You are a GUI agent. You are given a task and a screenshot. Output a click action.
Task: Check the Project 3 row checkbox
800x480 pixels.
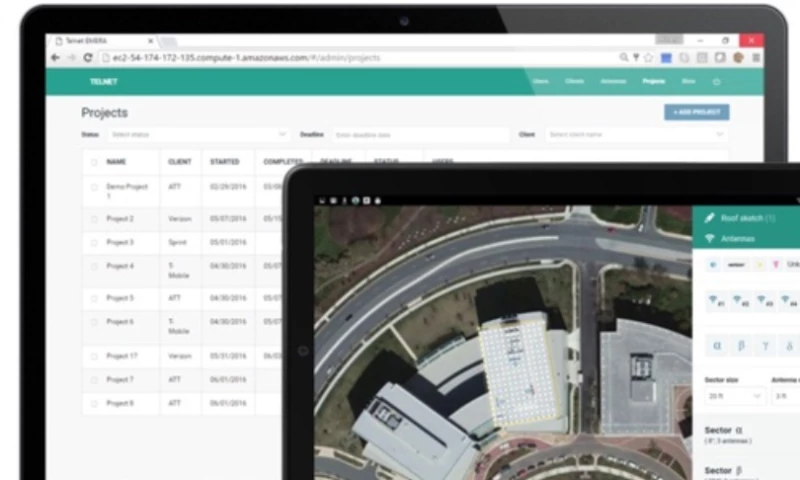point(94,242)
